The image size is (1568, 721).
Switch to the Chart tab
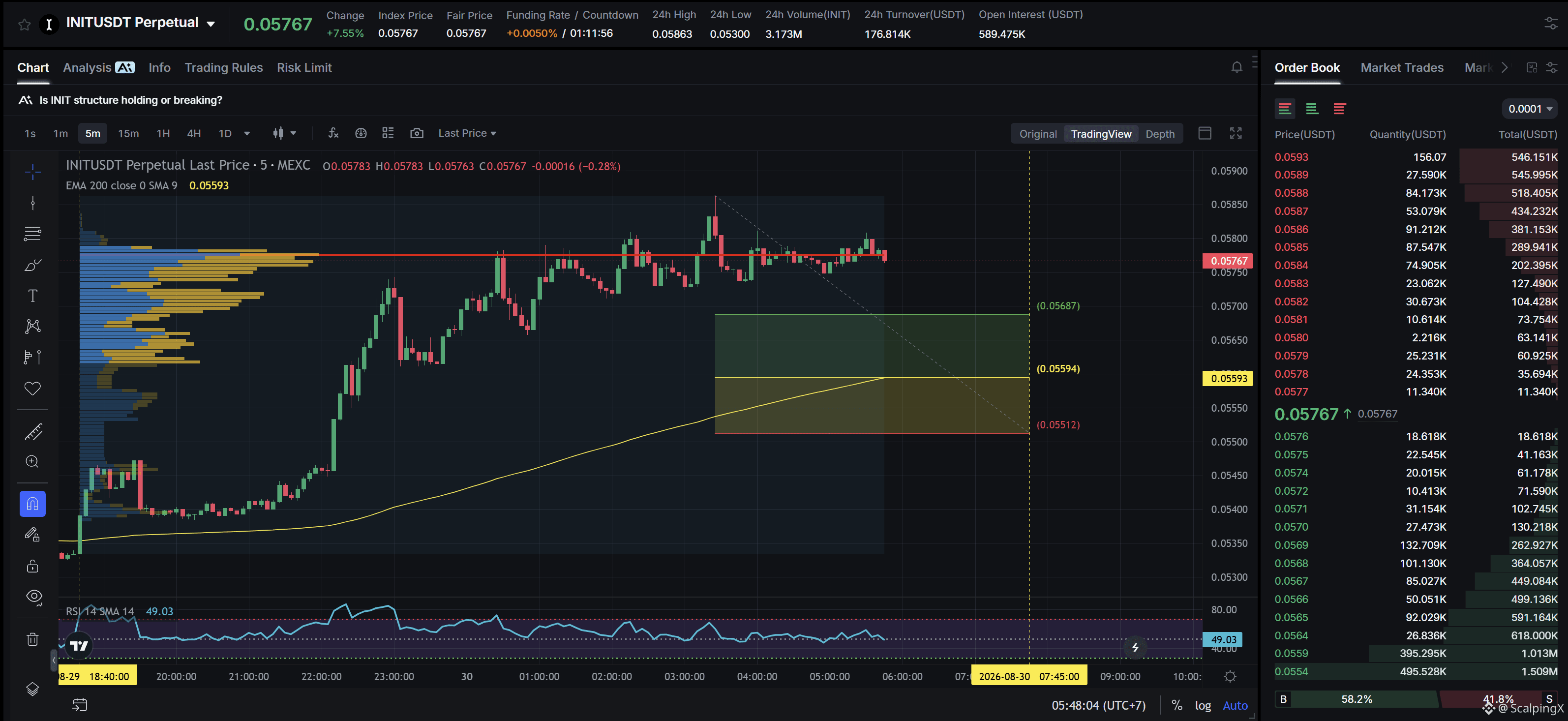(x=33, y=67)
